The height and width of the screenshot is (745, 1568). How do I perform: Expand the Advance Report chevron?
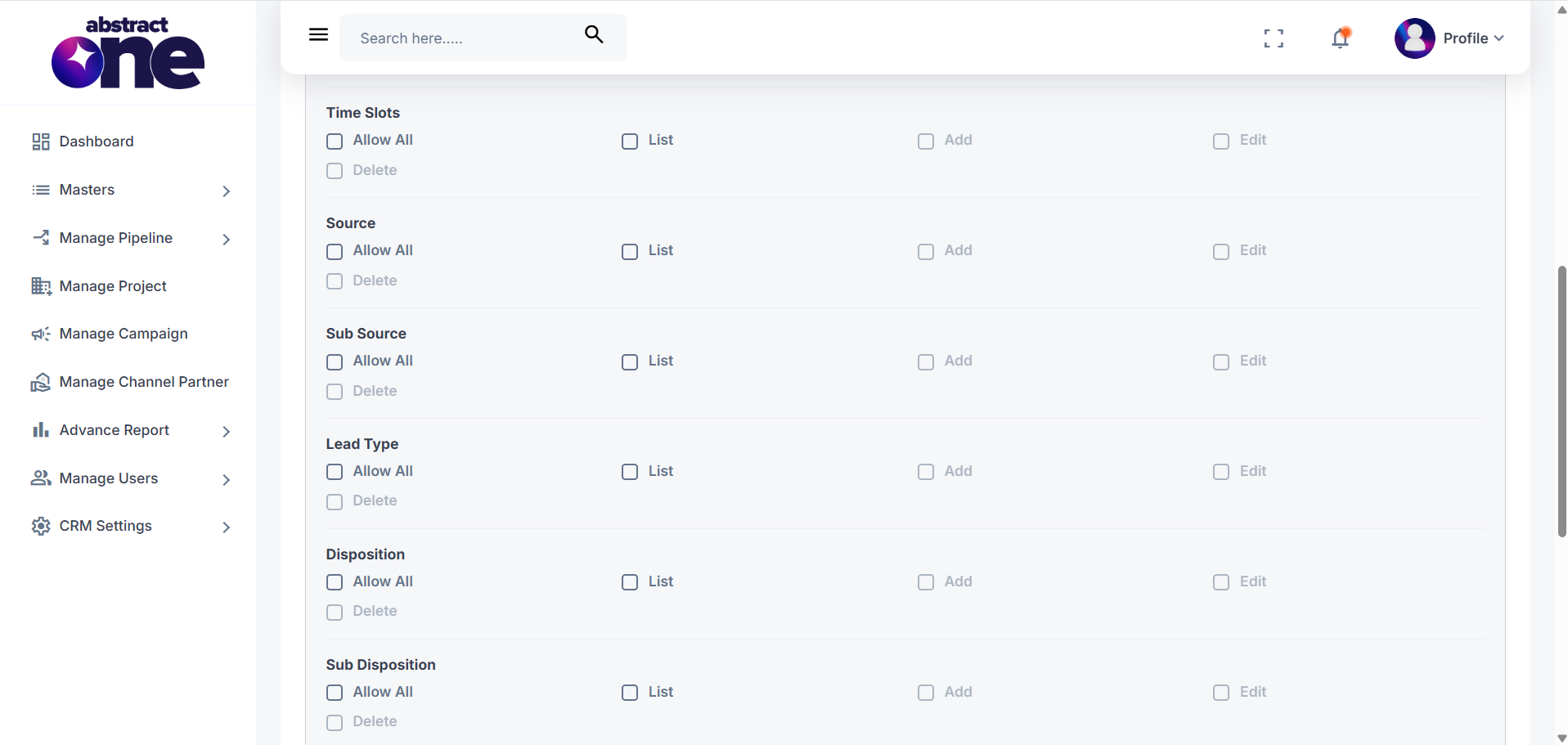click(227, 431)
